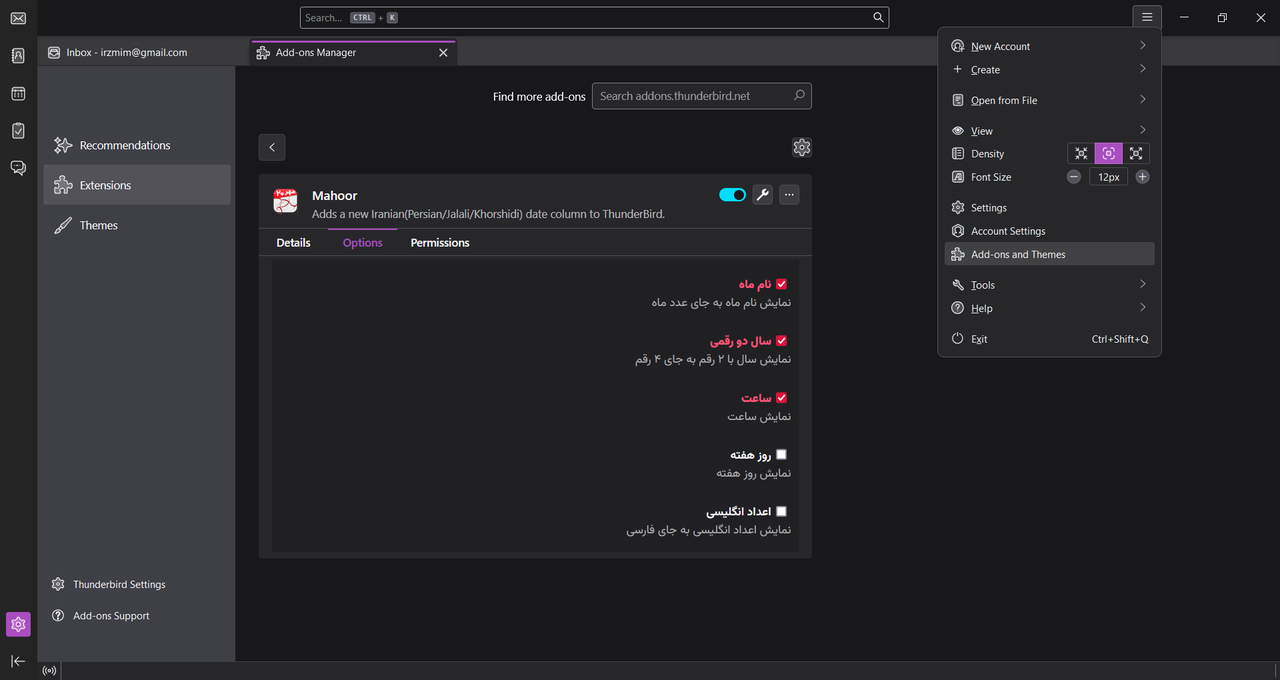Open the Themes category
Screen dimensions: 1280x680
[137, 225]
